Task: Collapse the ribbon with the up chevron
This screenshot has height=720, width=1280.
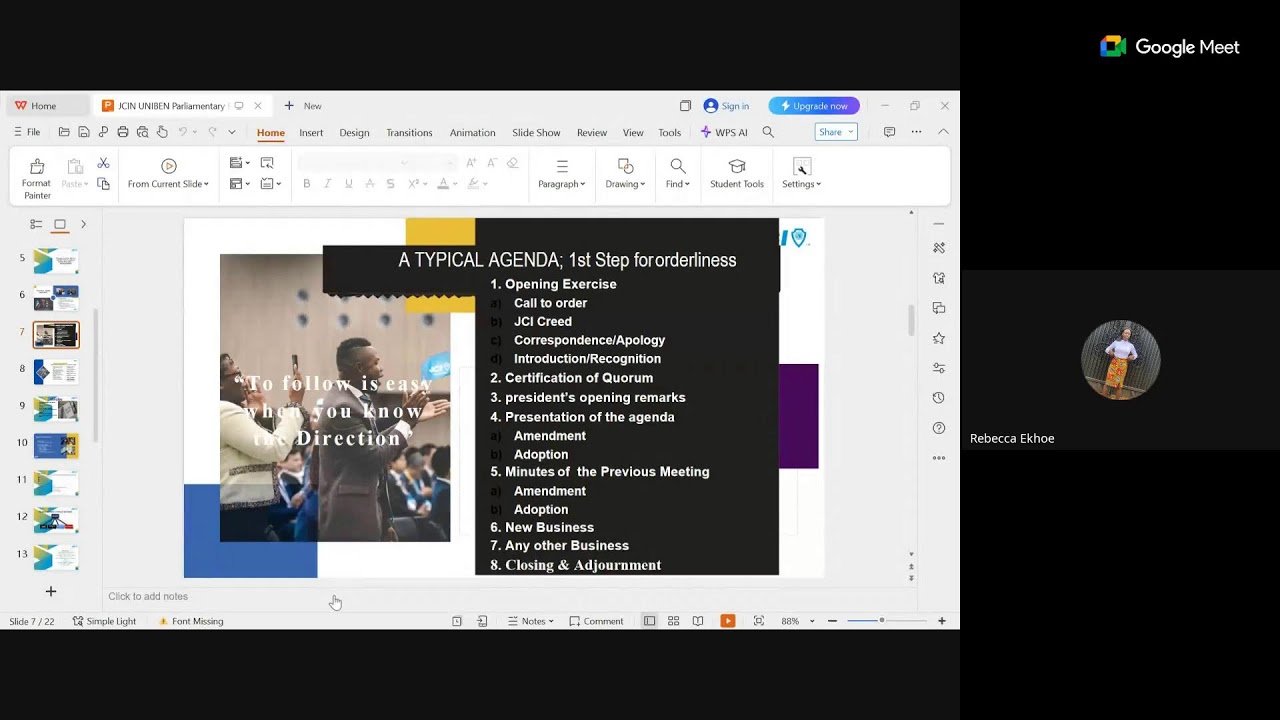Action: click(x=943, y=132)
